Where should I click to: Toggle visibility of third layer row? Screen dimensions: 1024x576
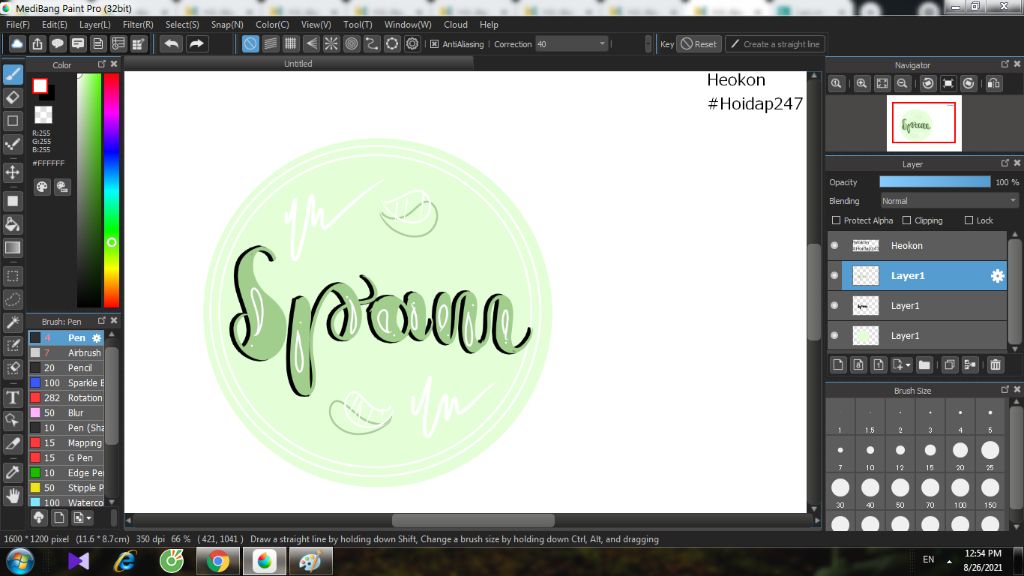pyautogui.click(x=835, y=306)
